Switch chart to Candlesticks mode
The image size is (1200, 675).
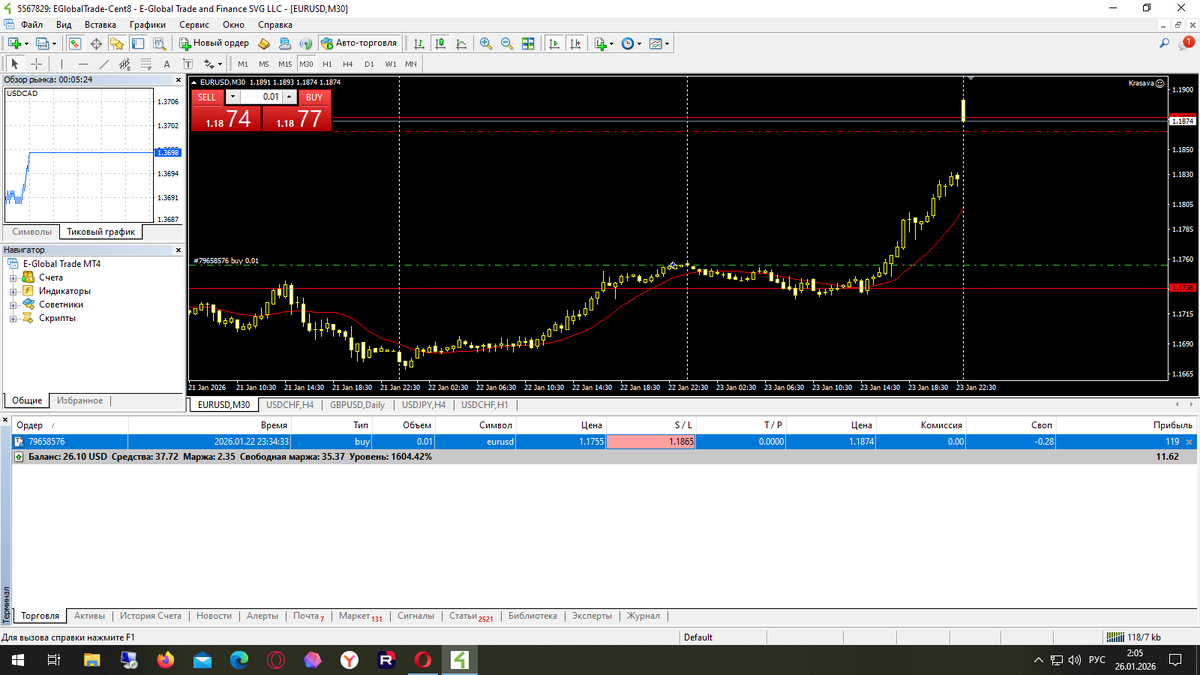[x=440, y=43]
